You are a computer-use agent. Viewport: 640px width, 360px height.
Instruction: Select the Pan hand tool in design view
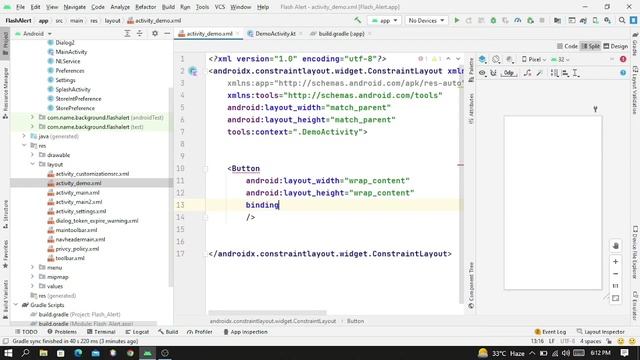616,246
